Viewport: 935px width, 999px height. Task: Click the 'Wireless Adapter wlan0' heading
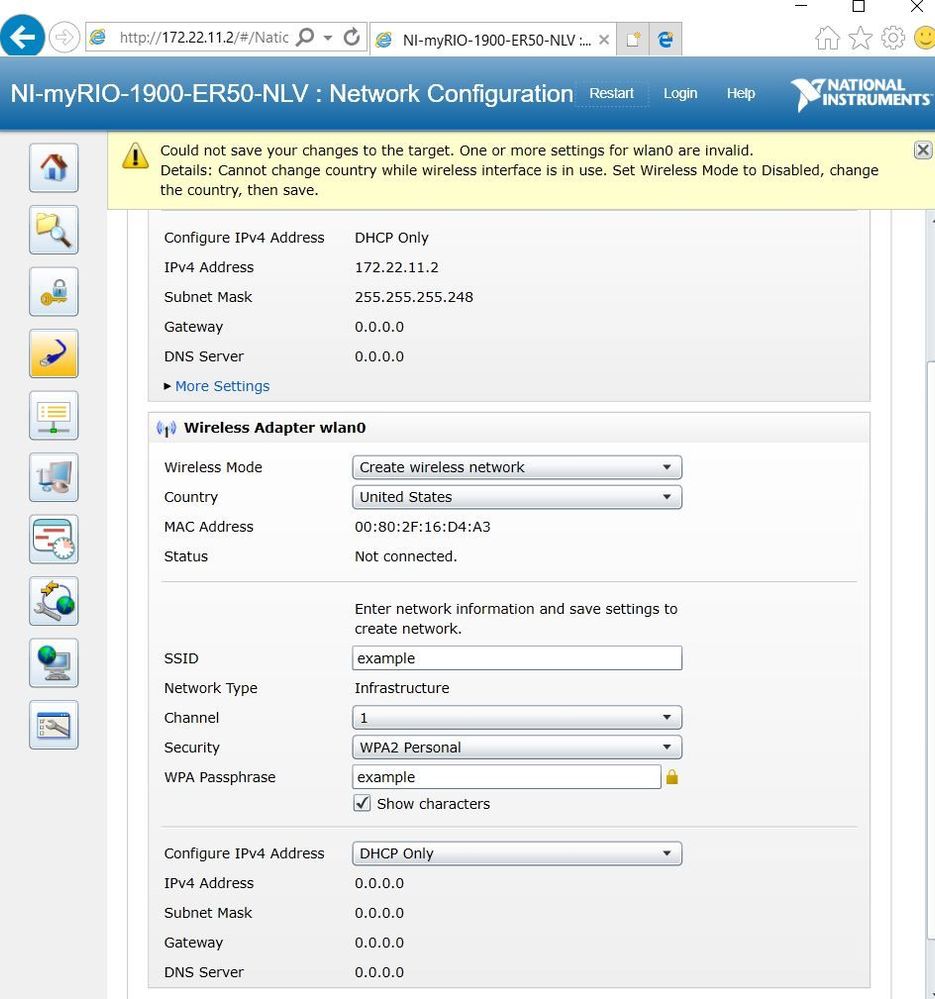[x=275, y=428]
